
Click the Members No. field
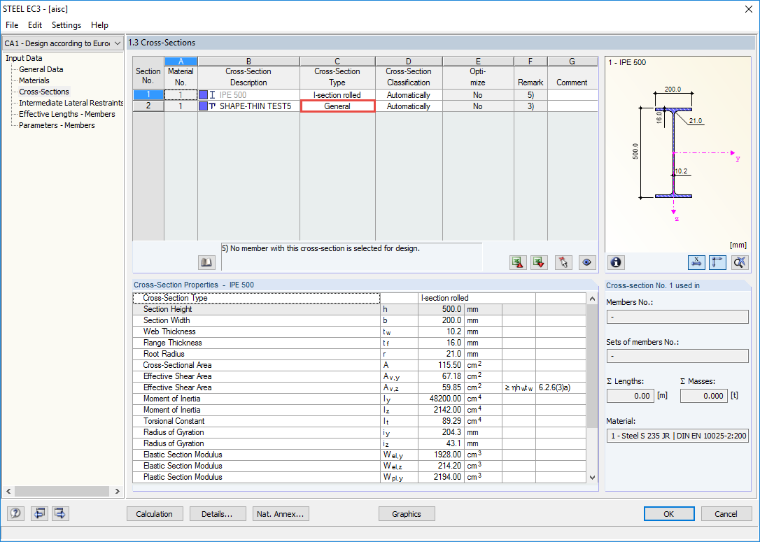[677, 317]
